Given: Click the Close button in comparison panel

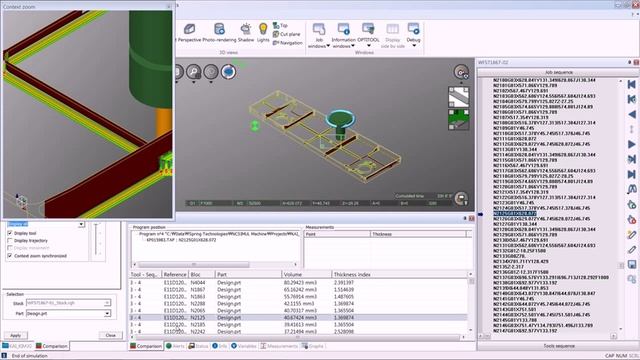Looking at the screenshot, I should tap(111, 335).
